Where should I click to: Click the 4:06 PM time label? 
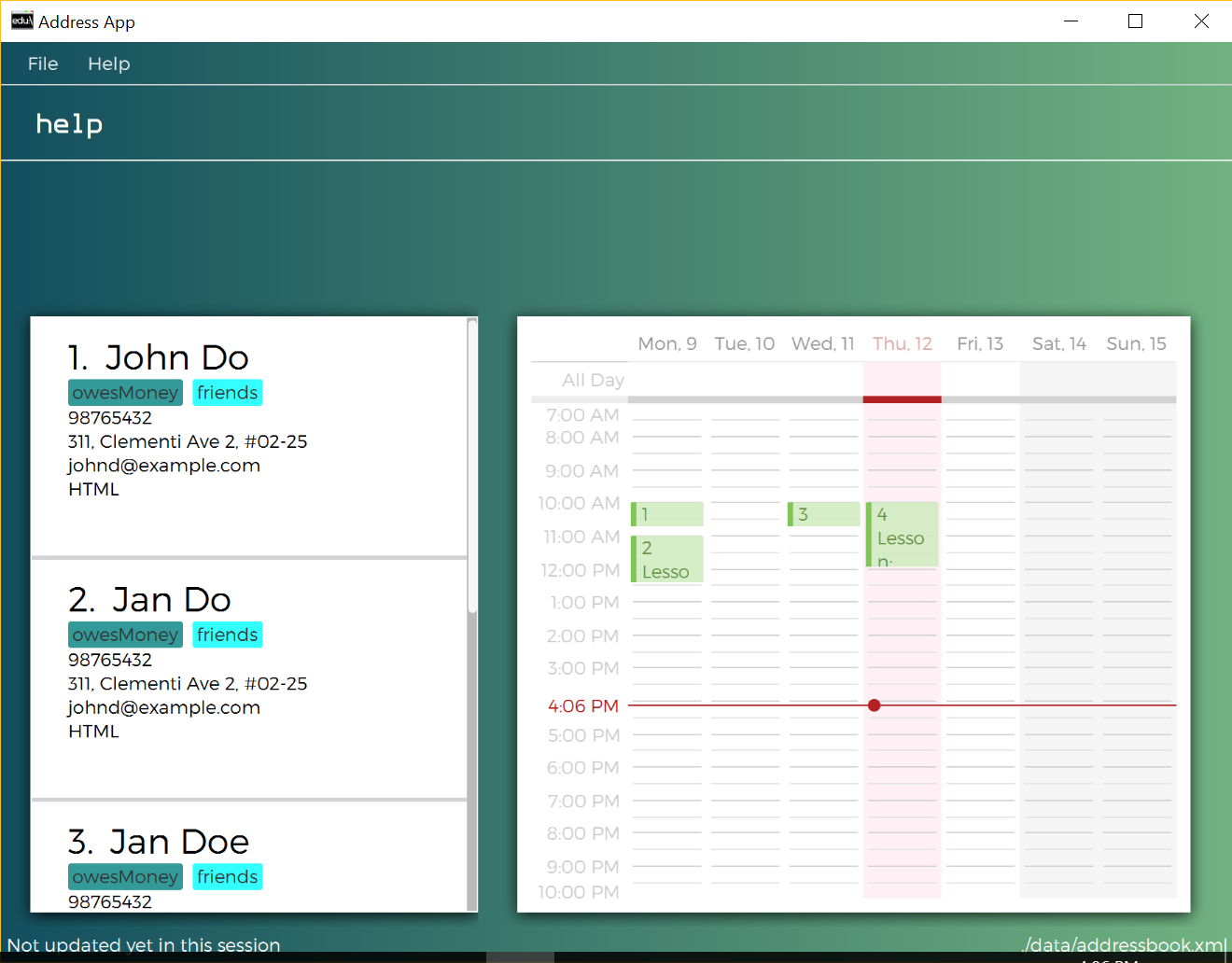click(583, 706)
